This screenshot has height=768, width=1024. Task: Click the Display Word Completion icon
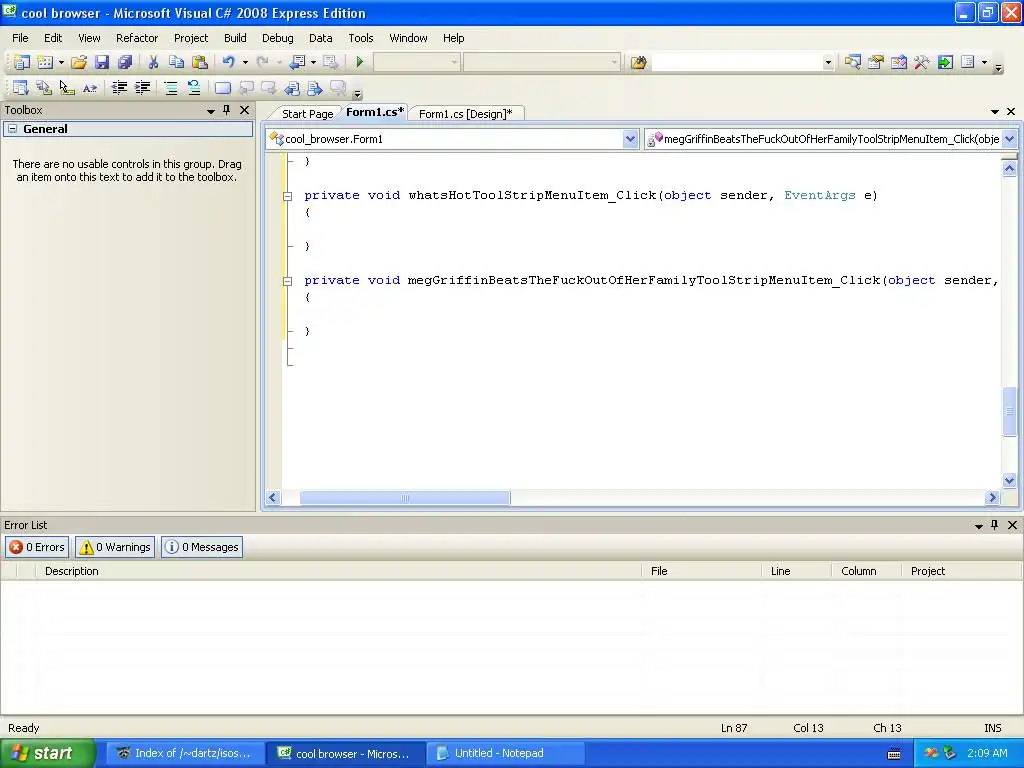[x=90, y=88]
